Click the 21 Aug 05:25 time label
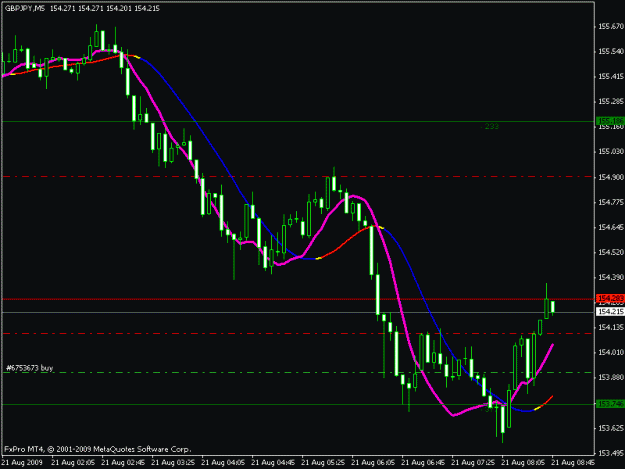 click(323, 463)
